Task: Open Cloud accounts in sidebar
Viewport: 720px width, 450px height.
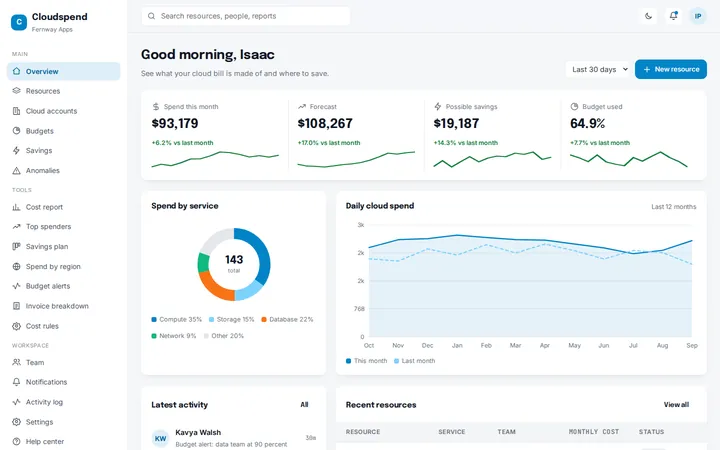Action: (x=63, y=111)
